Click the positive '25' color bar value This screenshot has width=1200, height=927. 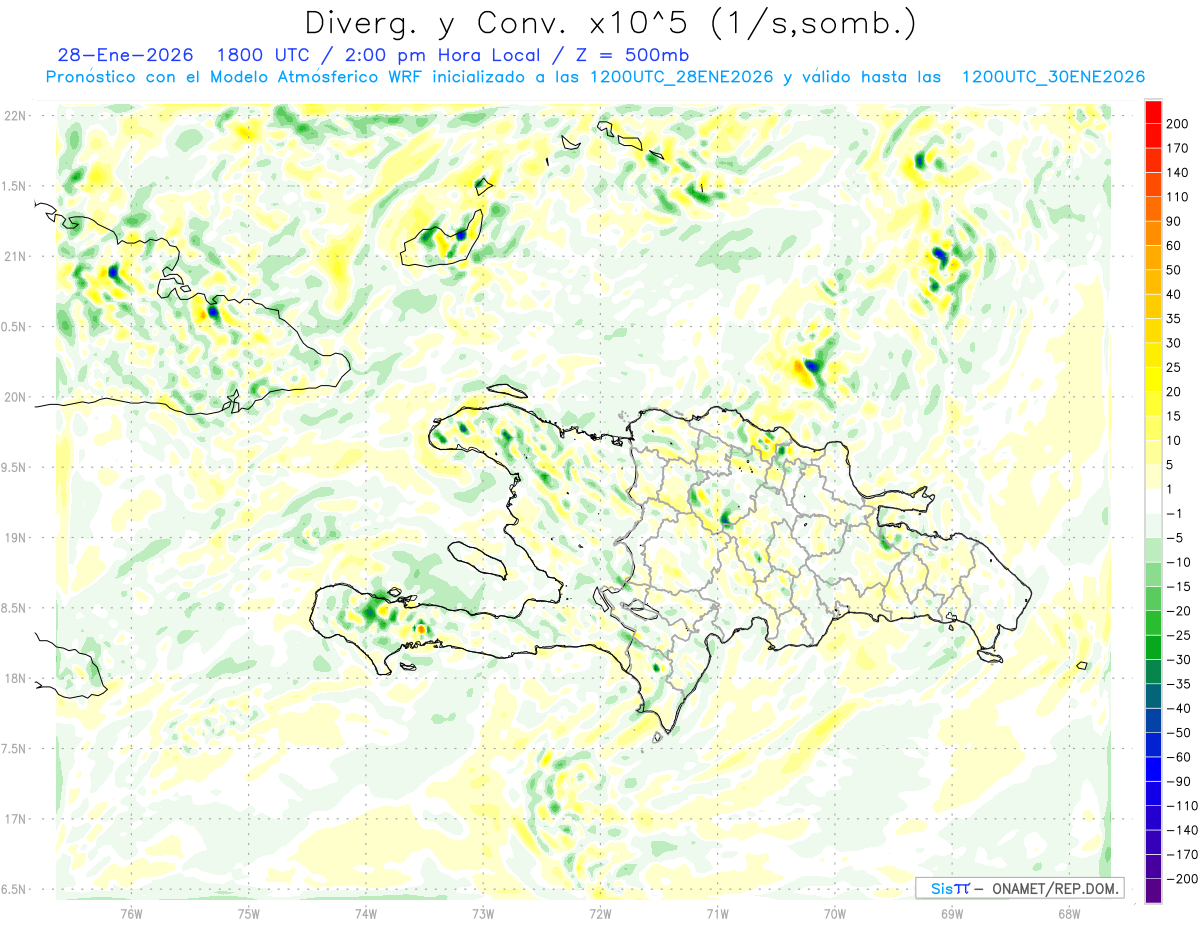click(1174, 368)
